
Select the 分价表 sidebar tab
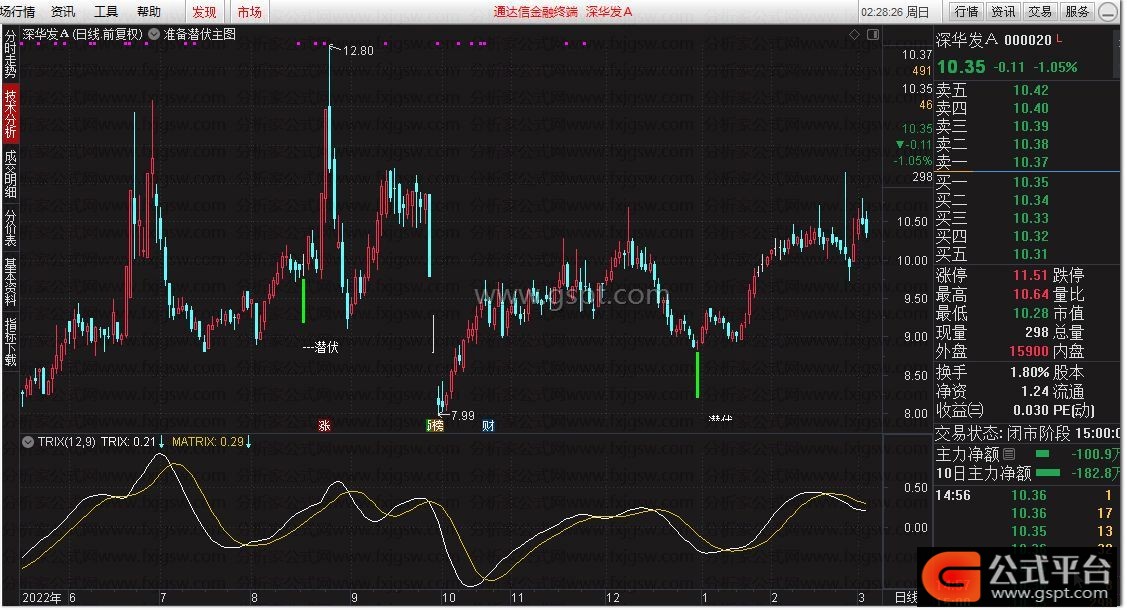pos(10,228)
